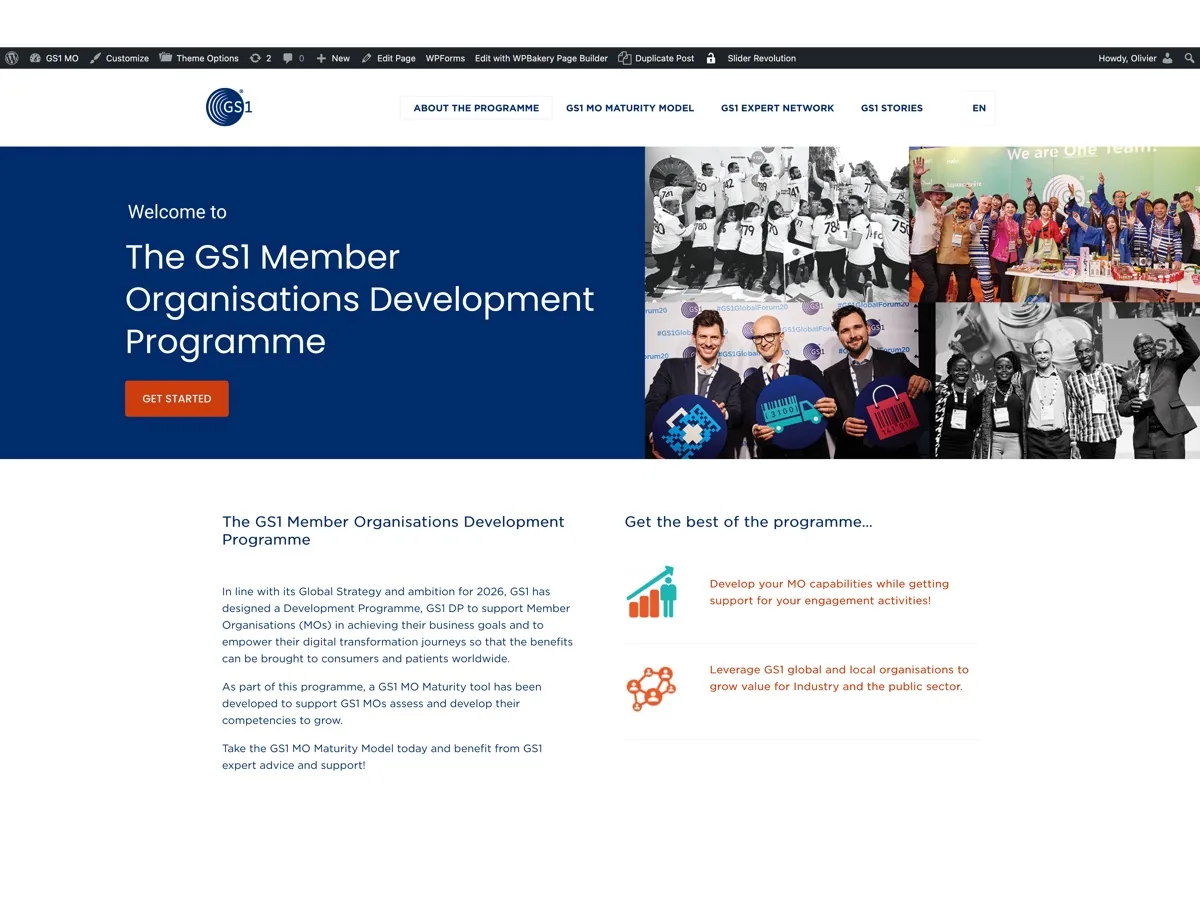Open GS1 MO Maturity Model menu item

pos(630,108)
